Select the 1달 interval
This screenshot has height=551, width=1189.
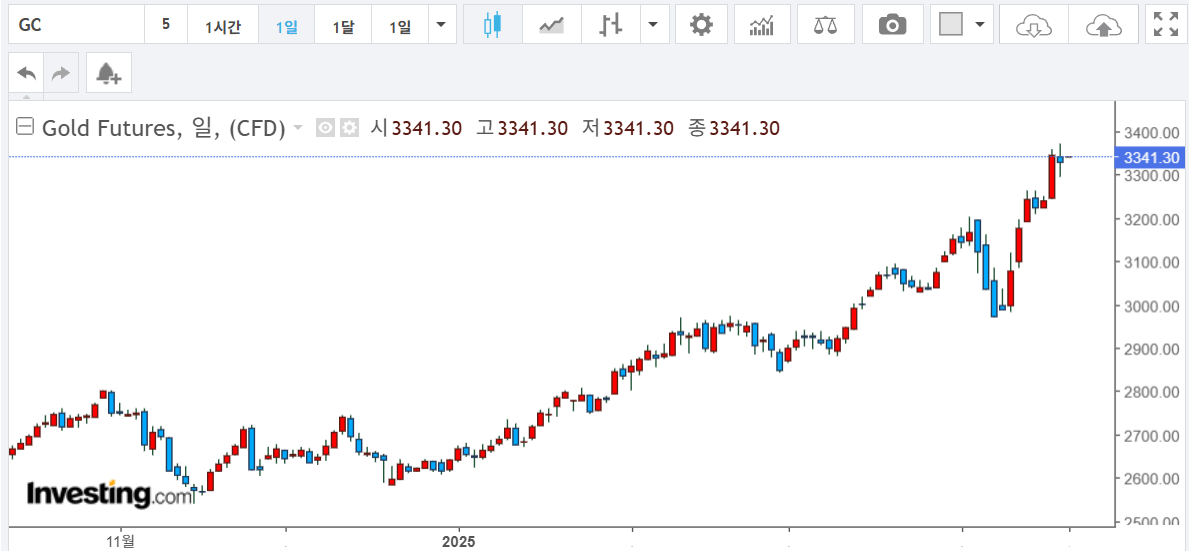pos(343,26)
